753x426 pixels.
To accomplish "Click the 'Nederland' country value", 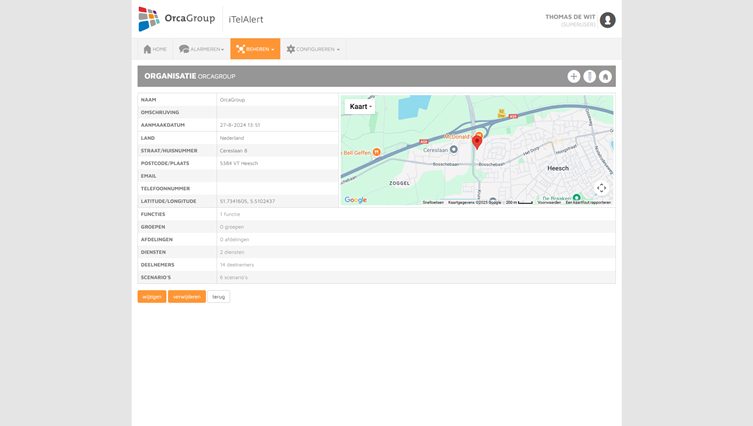I will pyautogui.click(x=232, y=138).
